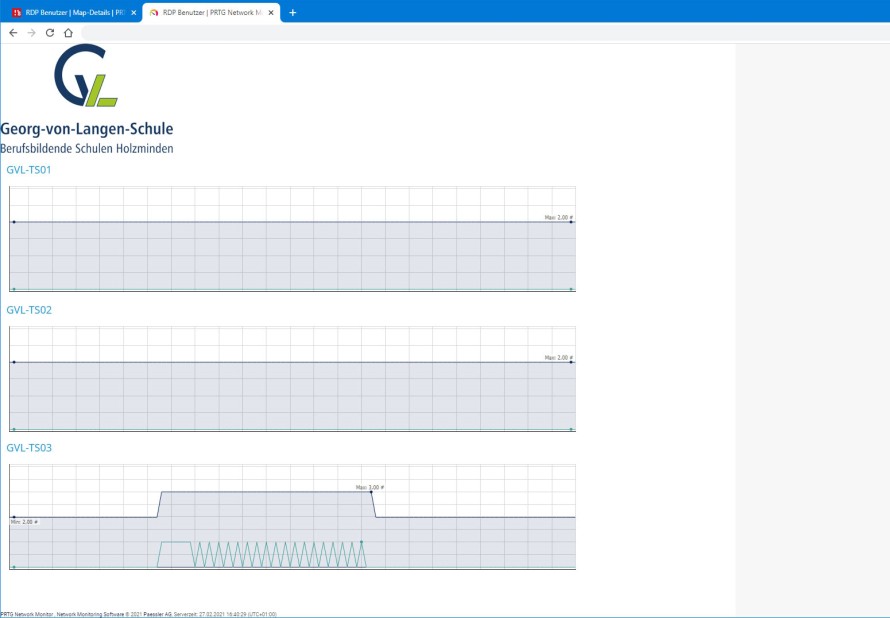Close the Map-Details tab
The height and width of the screenshot is (618, 890).
[134, 12]
